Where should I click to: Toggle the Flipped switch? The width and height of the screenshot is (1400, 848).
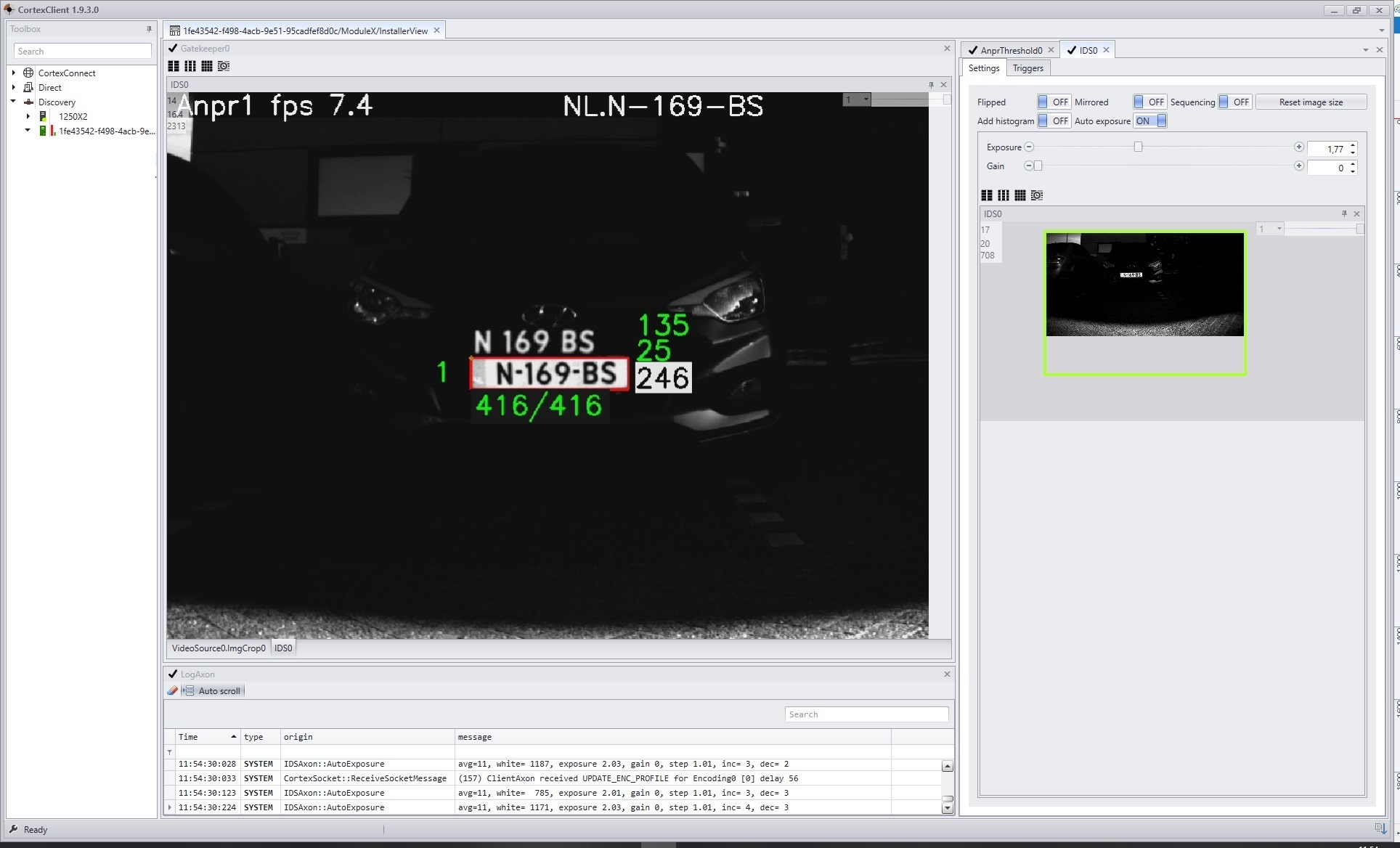tap(1054, 102)
